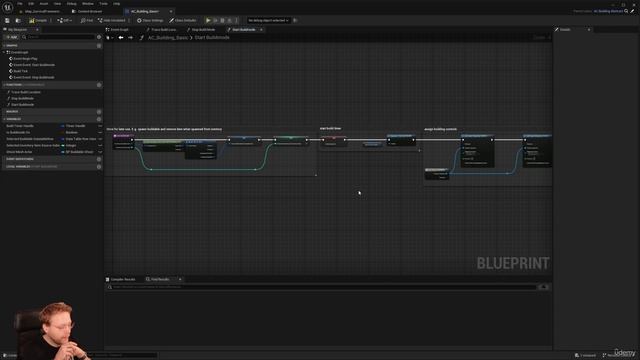Click the Unreal Engine logo icon
This screenshot has width=640, height=360.
(x=7, y=7)
